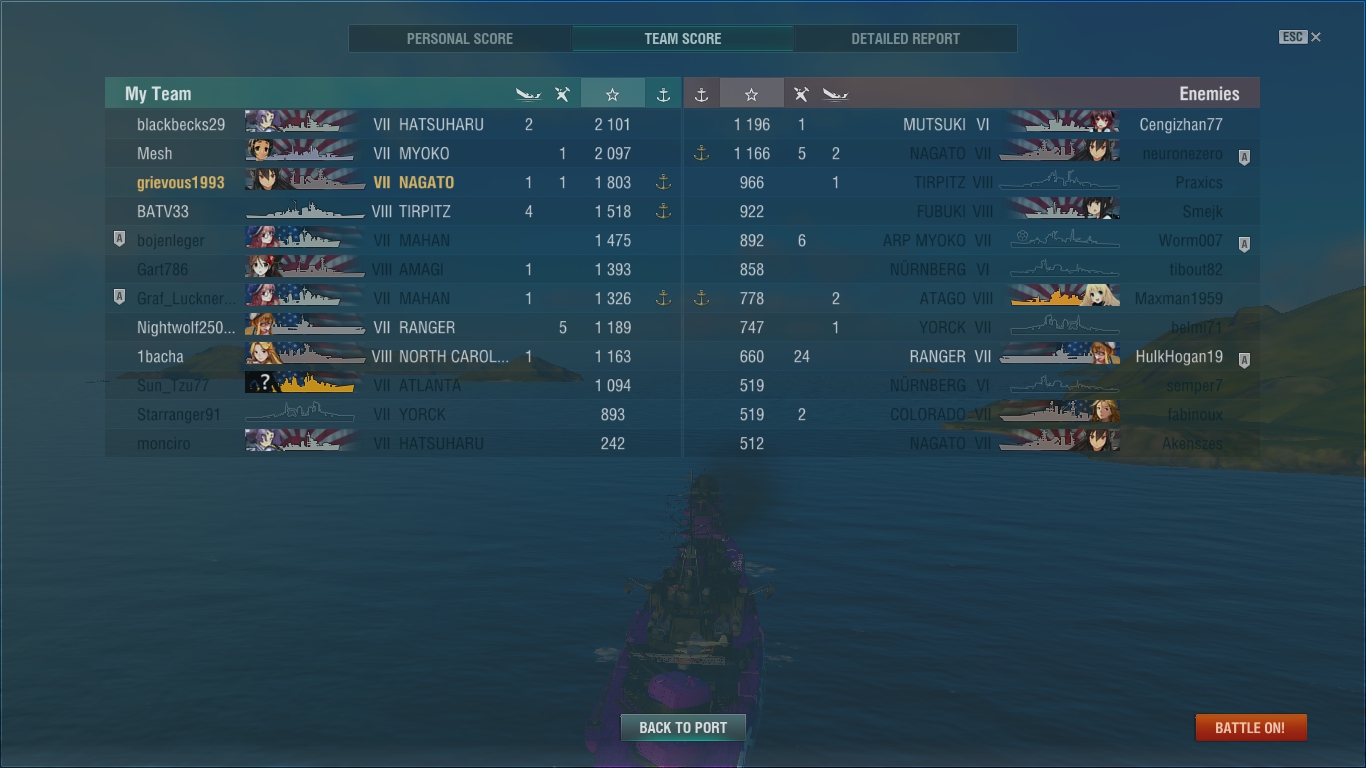
Task: Return with the Back to Port button
Action: 683,727
